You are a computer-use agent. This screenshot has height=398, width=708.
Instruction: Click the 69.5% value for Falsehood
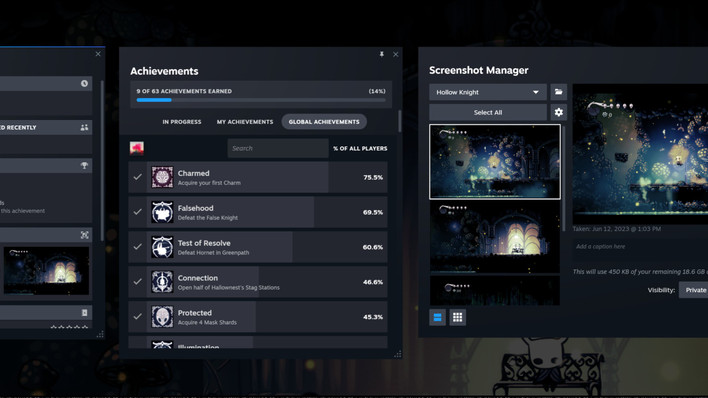click(373, 212)
